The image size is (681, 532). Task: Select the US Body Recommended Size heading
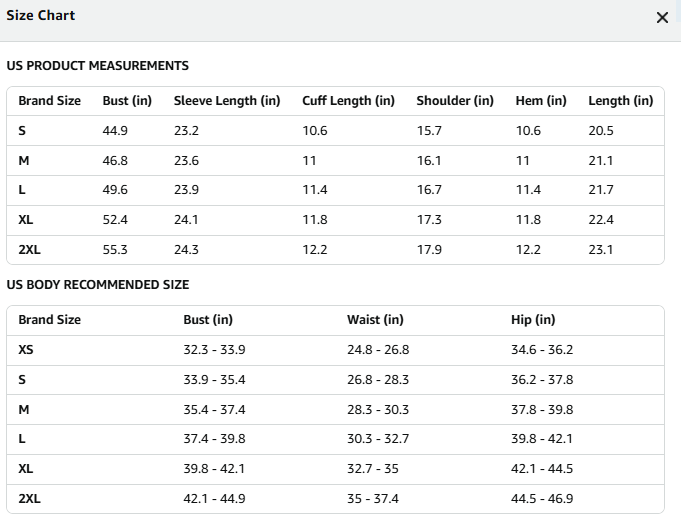coord(98,284)
